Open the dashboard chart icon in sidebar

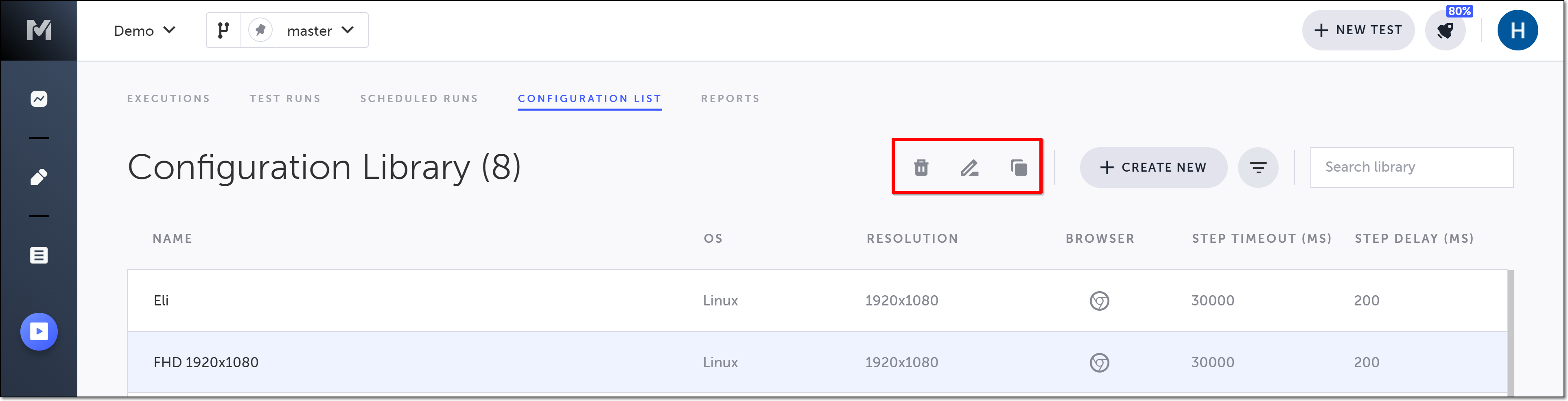pos(39,98)
